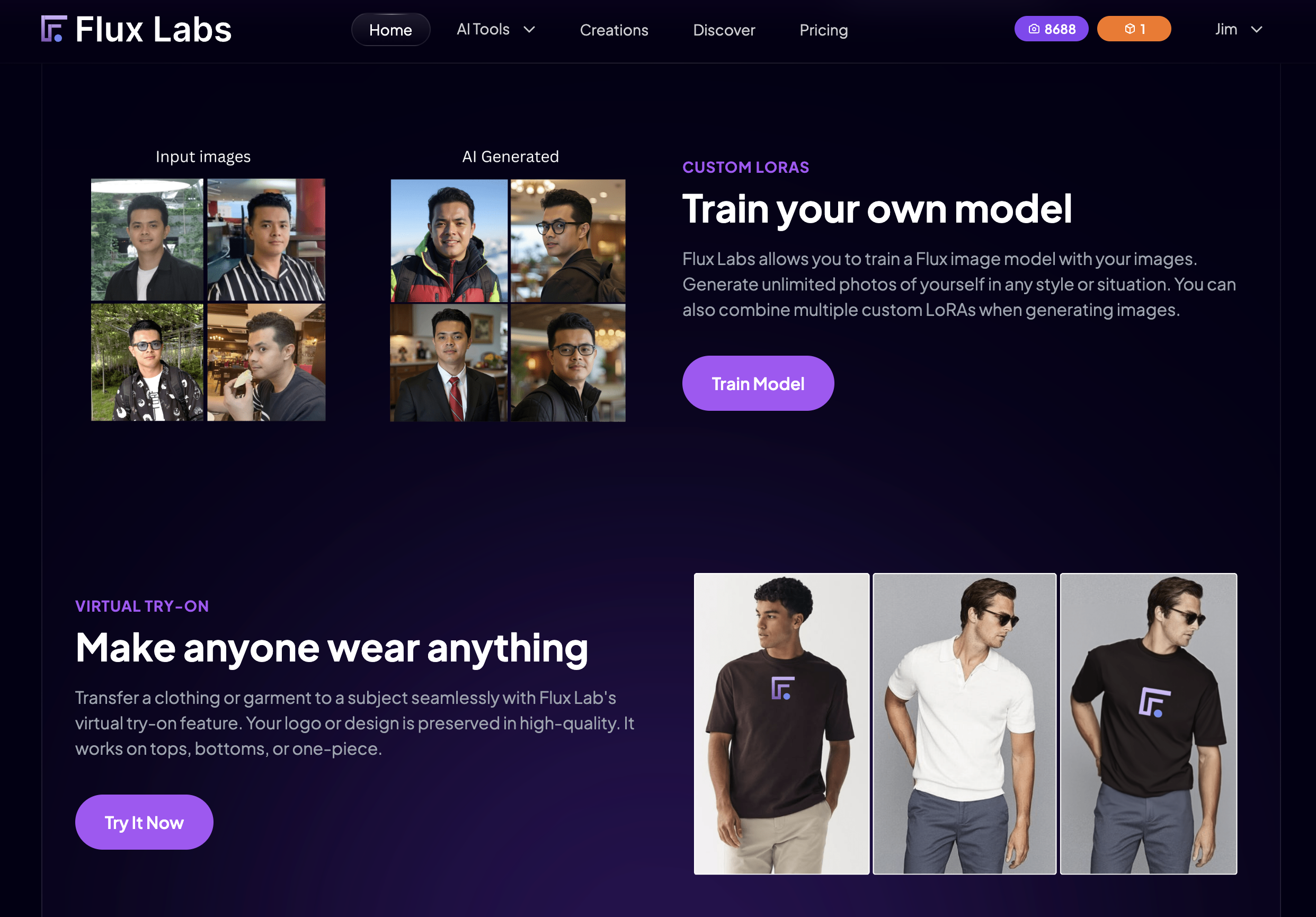Click the brown t-shirt model image
Screen dimensions: 1316x917
click(781, 724)
